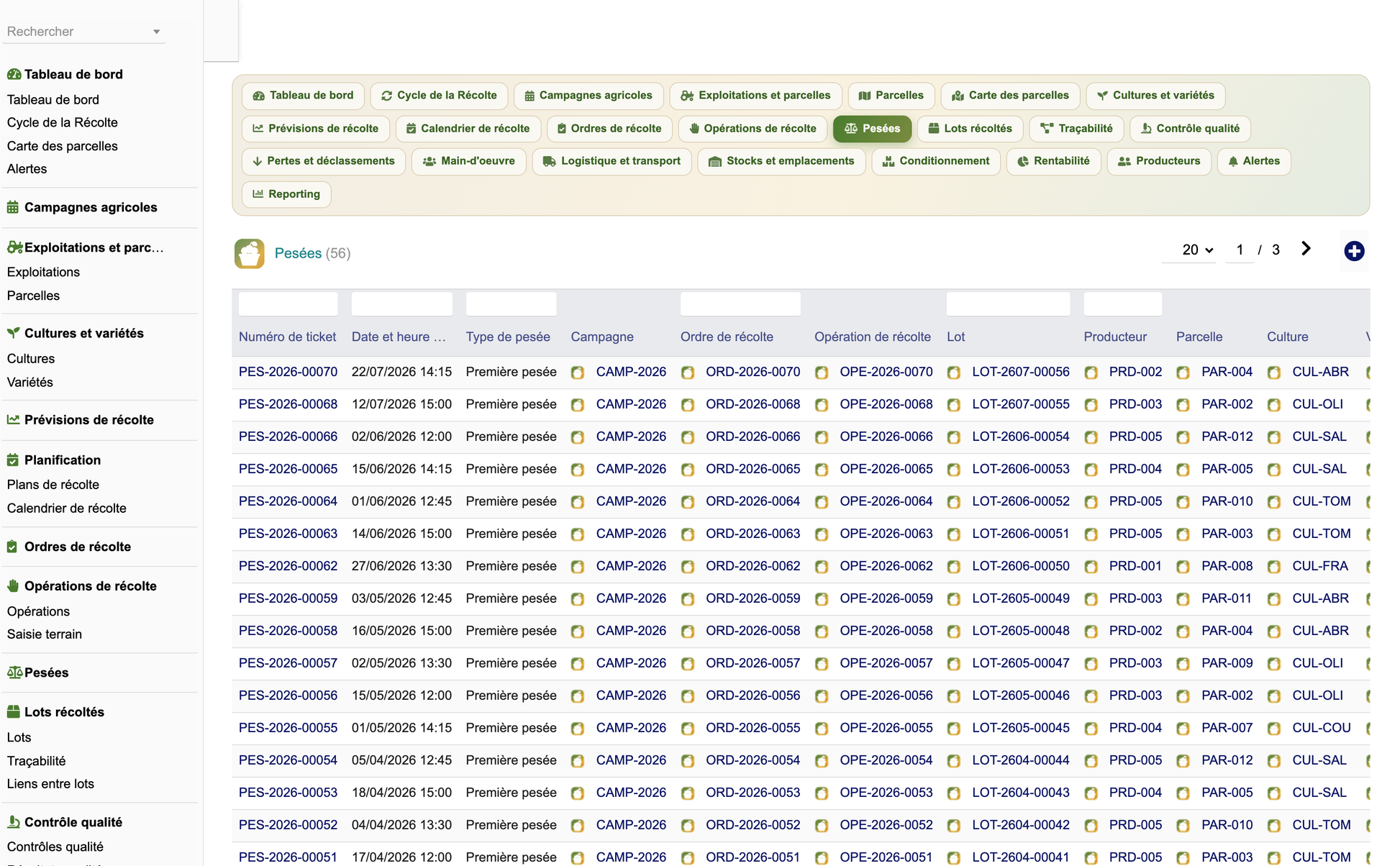1400x866 pixels.
Task: Click the Producteur filter field
Action: [1122, 304]
